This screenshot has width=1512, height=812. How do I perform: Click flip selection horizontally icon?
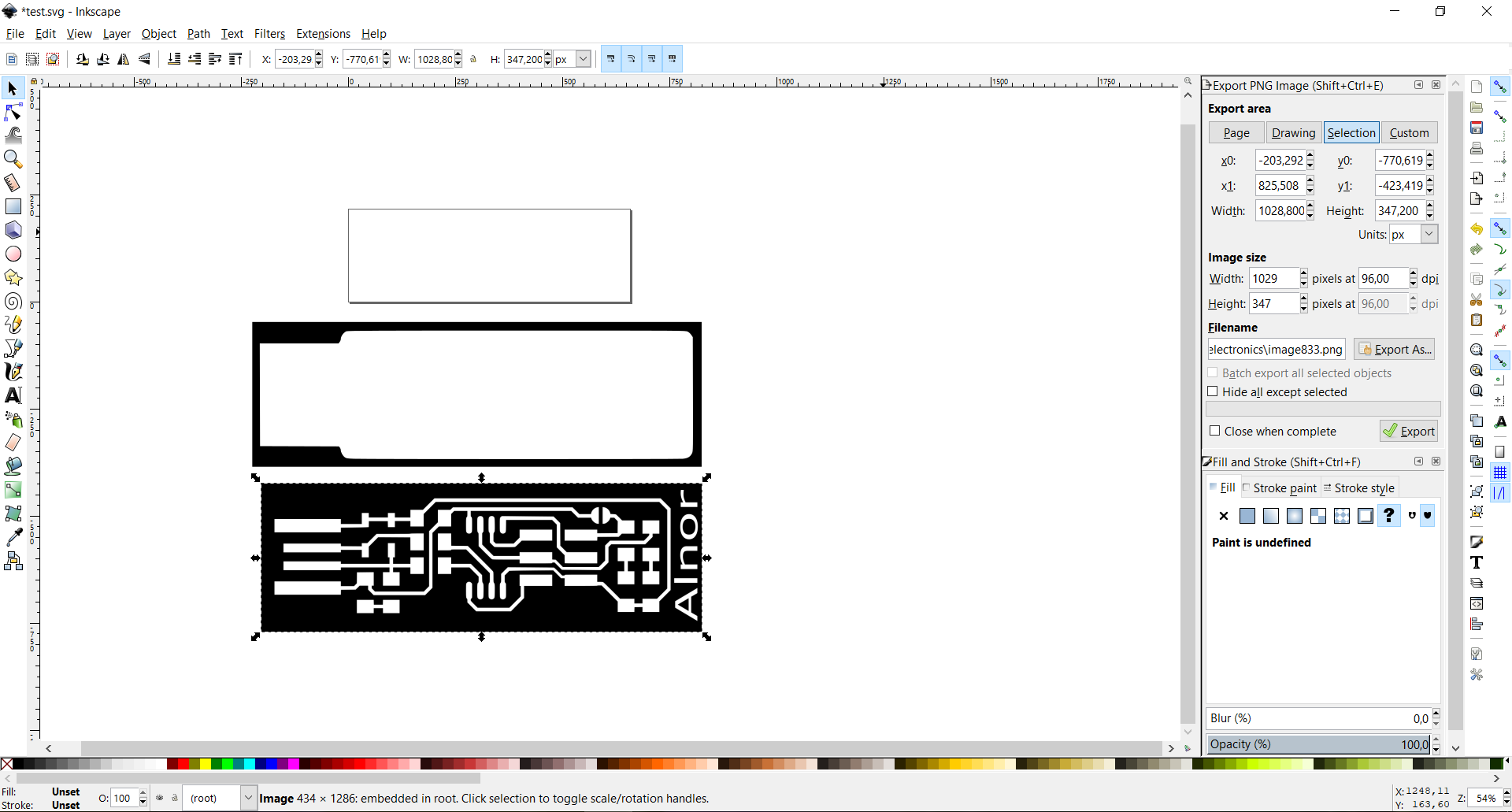pos(124,59)
